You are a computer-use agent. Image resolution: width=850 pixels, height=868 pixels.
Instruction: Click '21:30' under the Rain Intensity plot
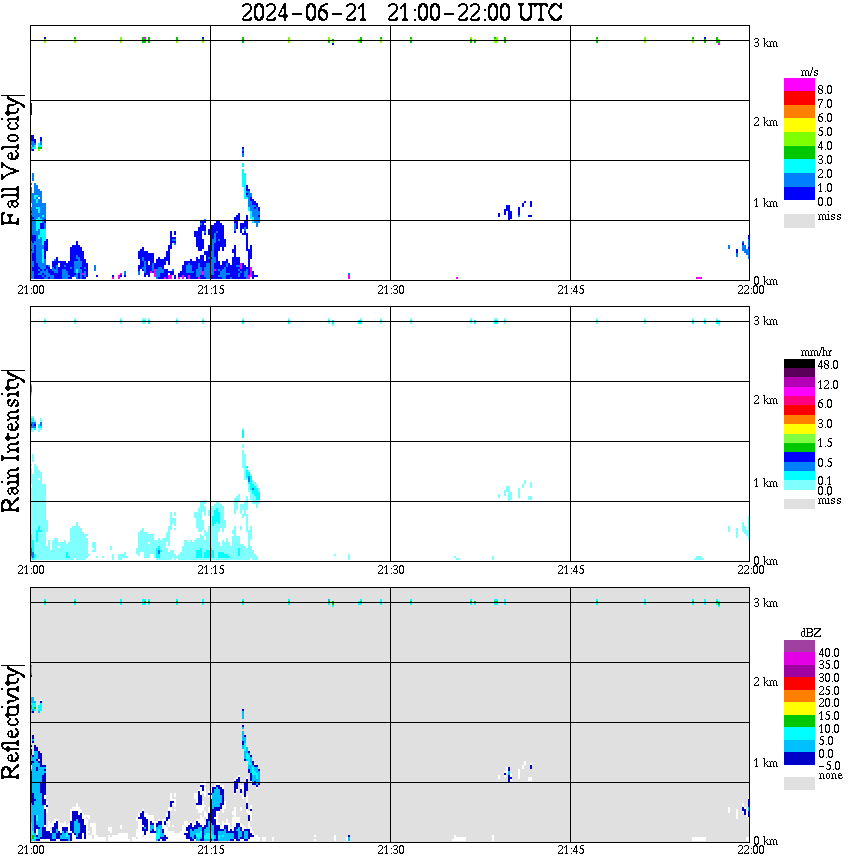click(391, 570)
